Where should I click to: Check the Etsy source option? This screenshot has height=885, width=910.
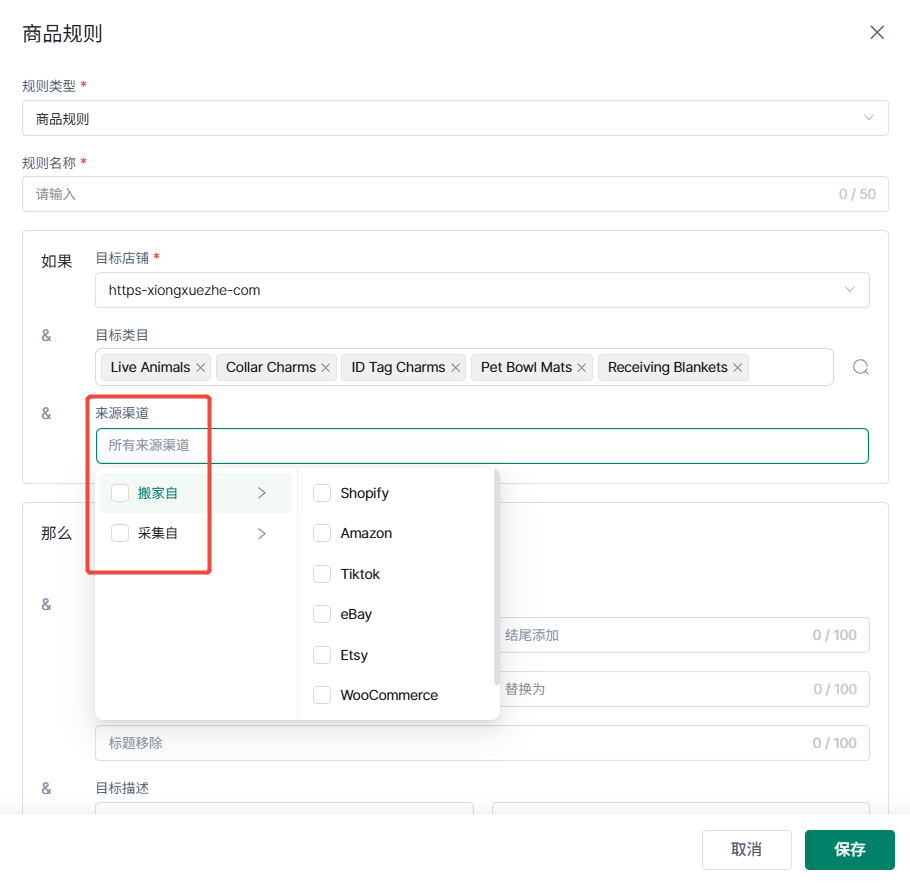pos(322,655)
